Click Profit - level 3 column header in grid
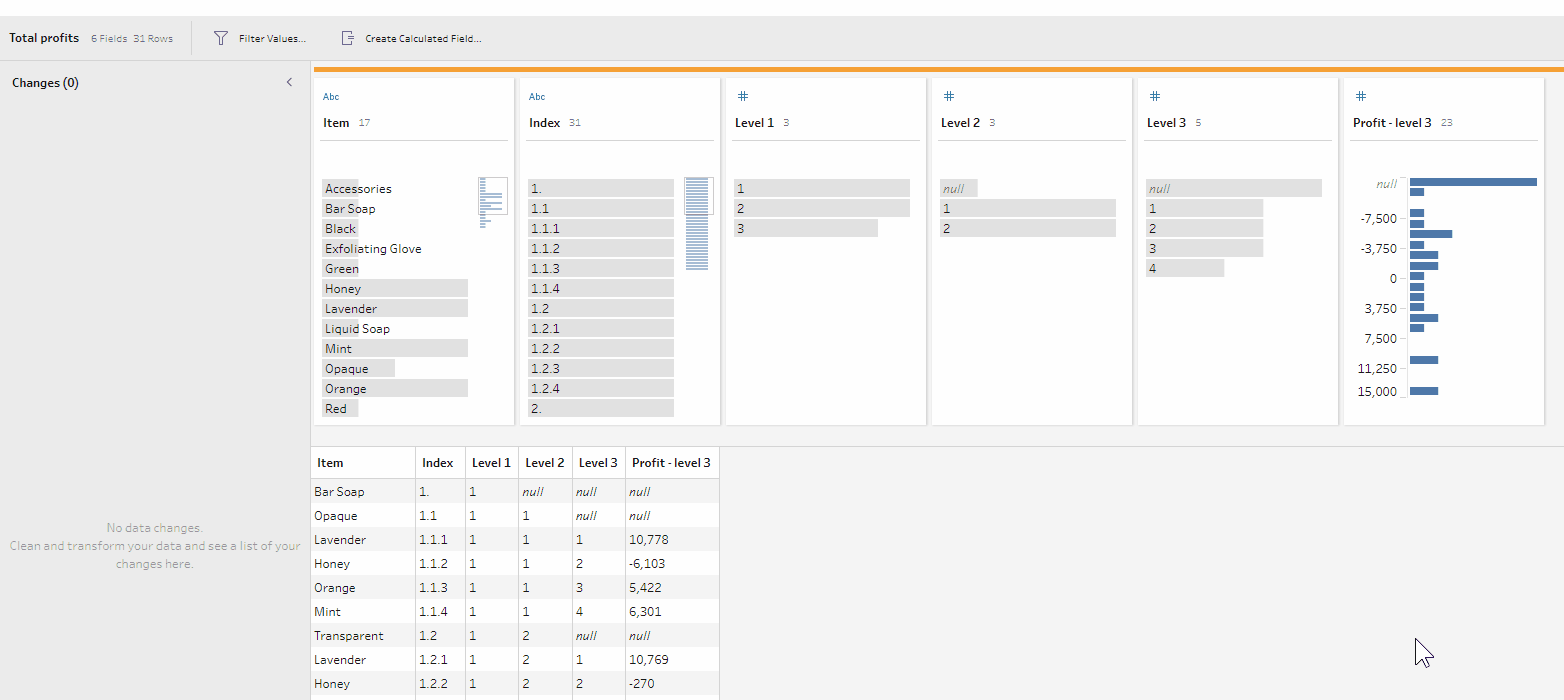 [672, 463]
